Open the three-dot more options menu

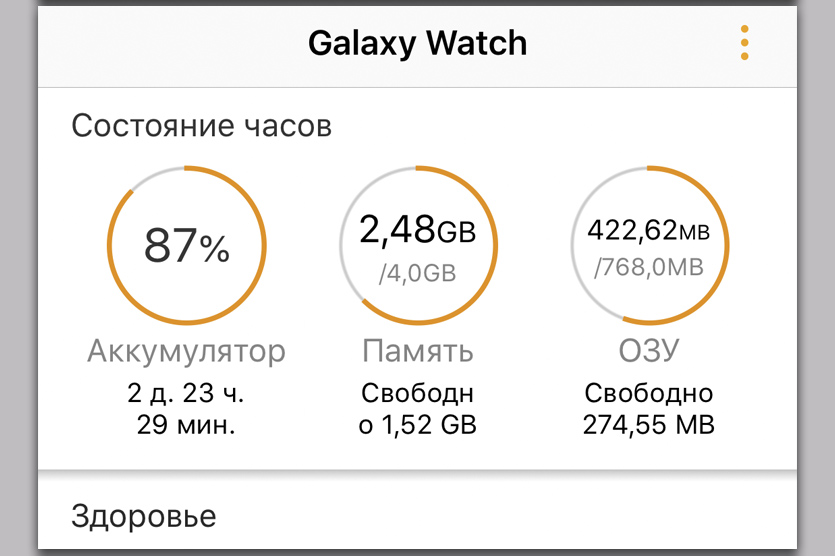point(744,43)
